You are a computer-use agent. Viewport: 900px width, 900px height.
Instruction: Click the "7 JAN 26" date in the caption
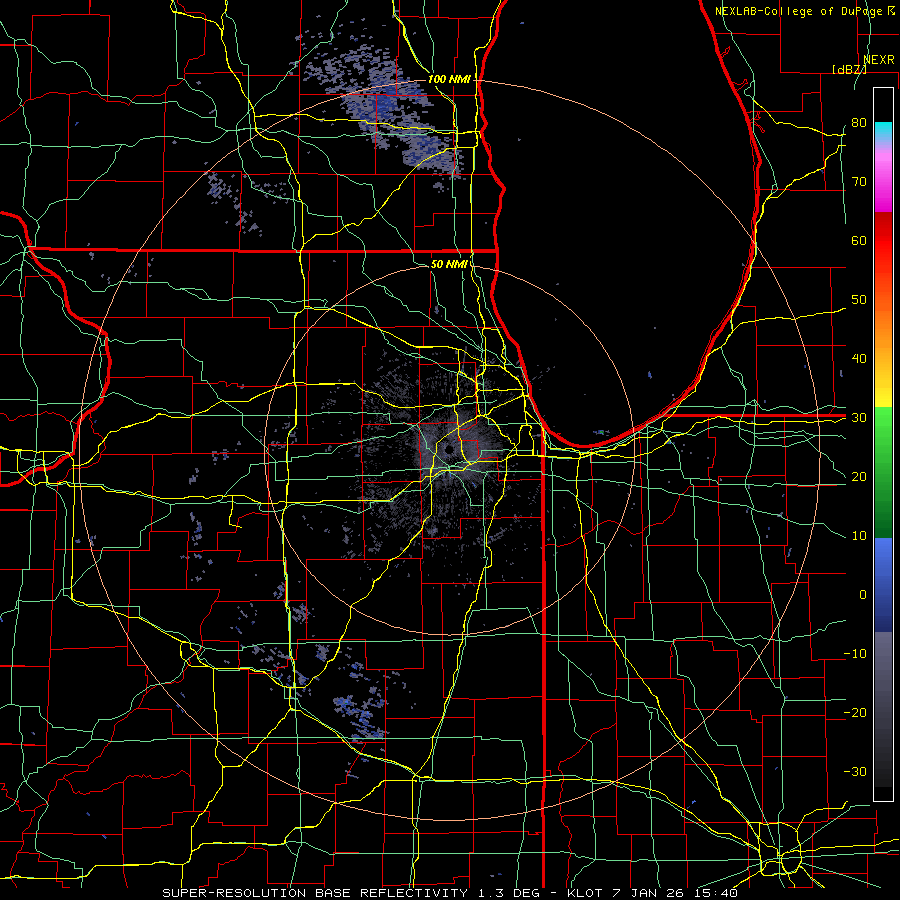pos(648,893)
